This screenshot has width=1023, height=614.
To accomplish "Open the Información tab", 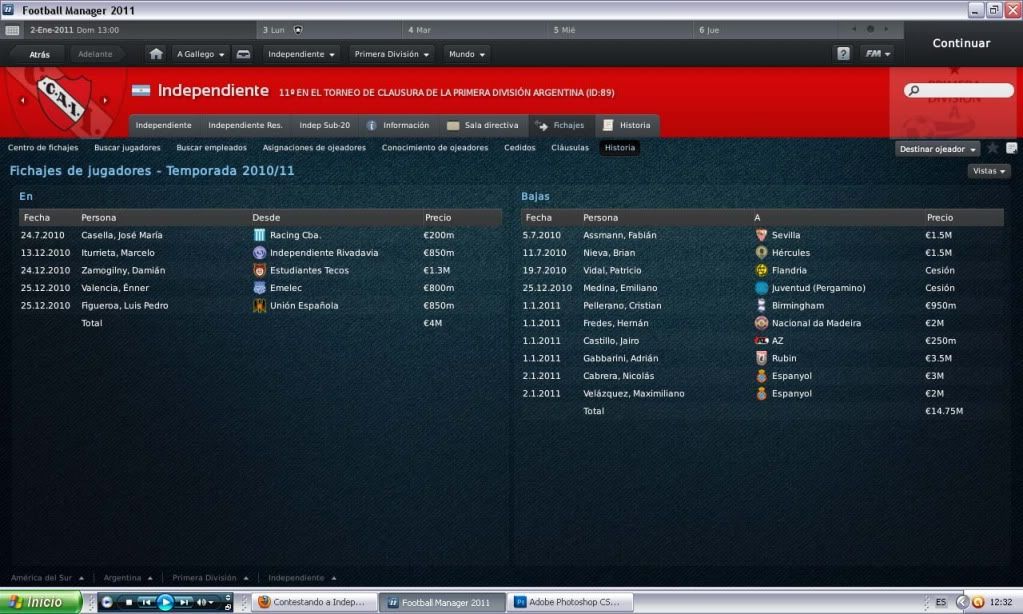I will [x=398, y=125].
